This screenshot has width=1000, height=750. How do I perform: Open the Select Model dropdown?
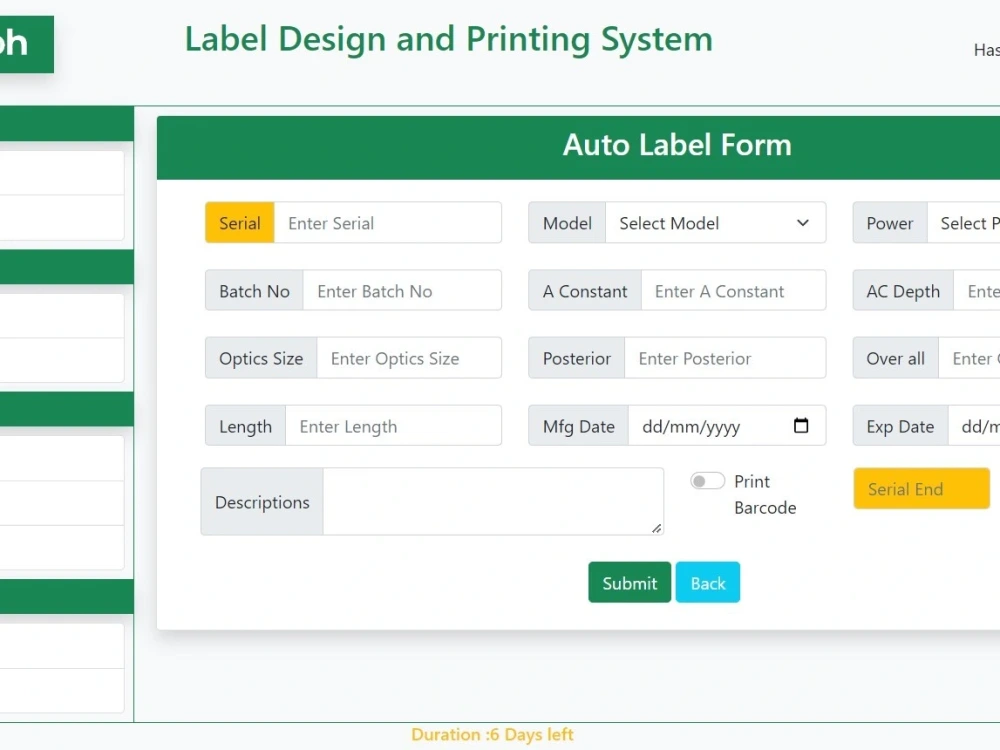click(715, 223)
